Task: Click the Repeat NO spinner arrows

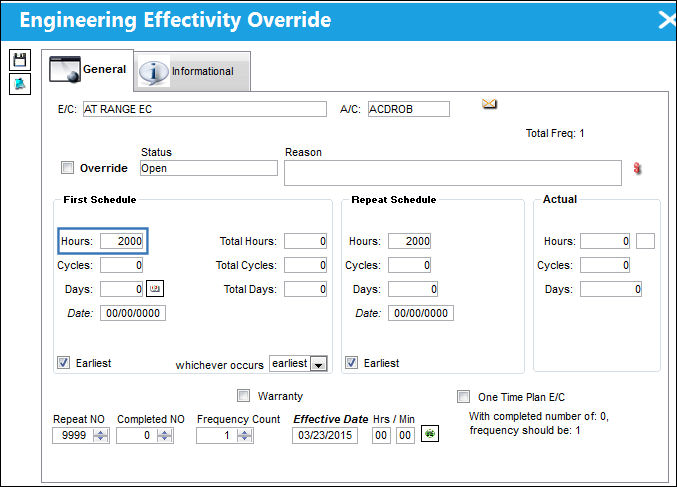Action: click(101, 435)
